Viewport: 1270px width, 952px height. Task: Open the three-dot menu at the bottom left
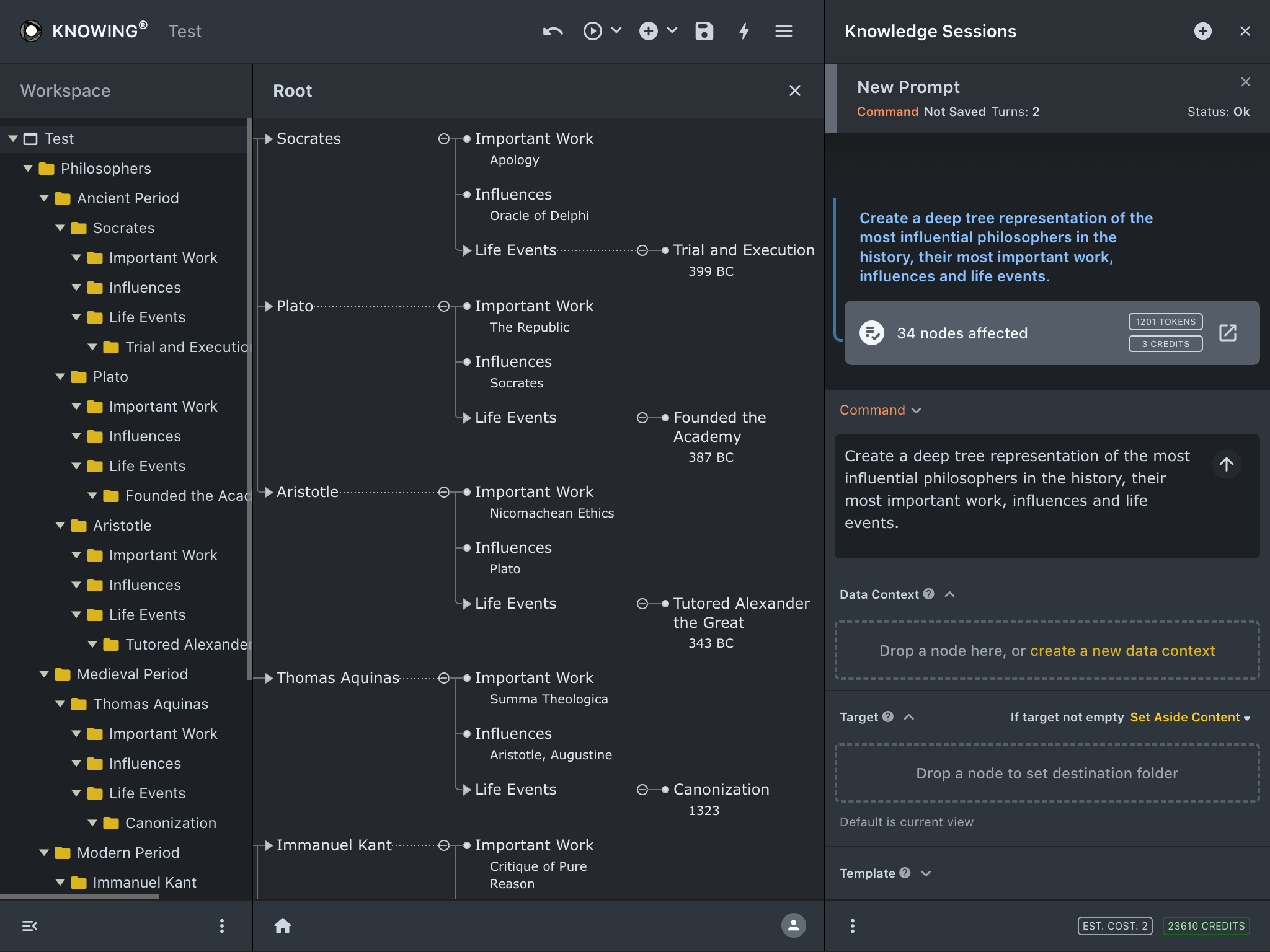point(222,925)
